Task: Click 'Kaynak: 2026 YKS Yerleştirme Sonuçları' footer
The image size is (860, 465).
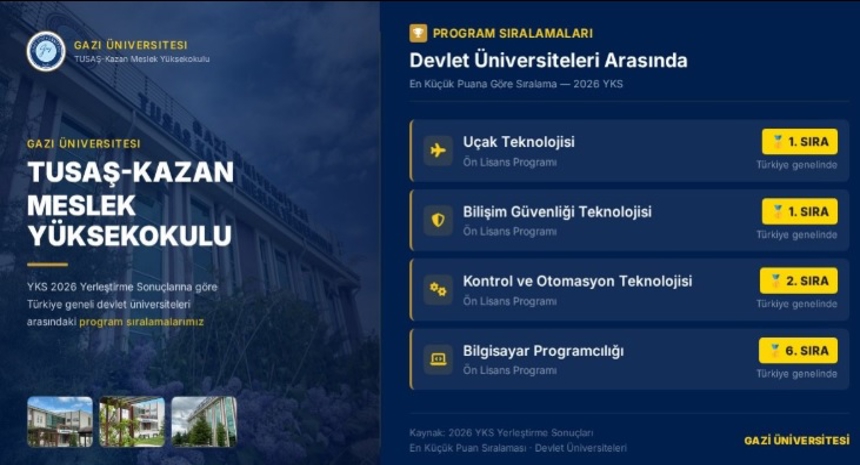Action: (501, 433)
